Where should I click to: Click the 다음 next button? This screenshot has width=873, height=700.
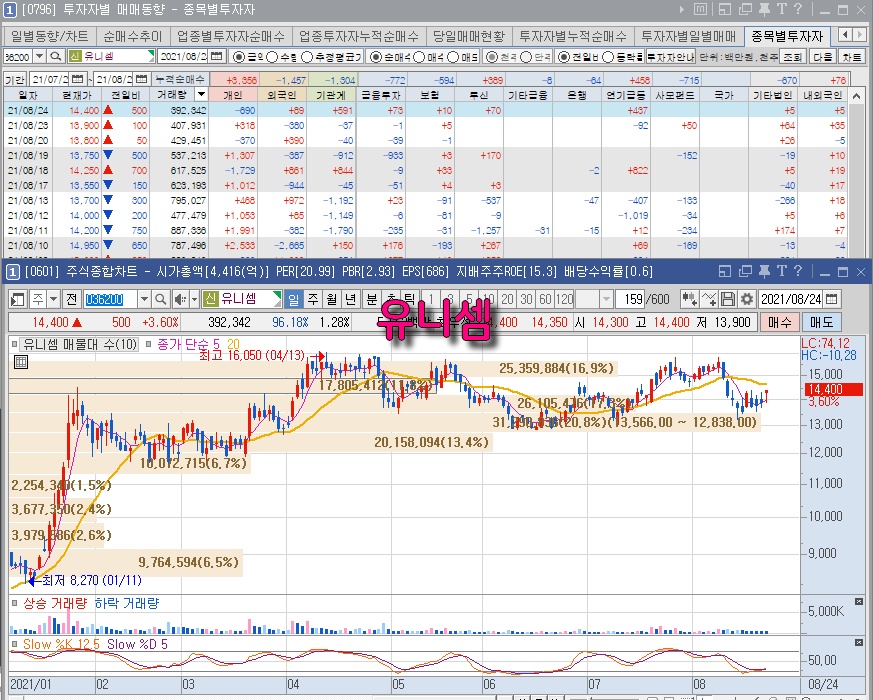[x=822, y=57]
